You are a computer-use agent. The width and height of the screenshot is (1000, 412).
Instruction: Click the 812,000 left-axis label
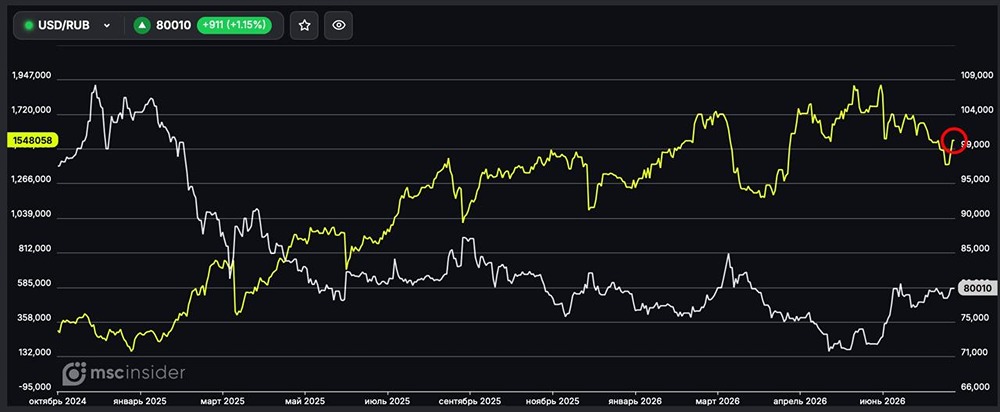point(35,249)
